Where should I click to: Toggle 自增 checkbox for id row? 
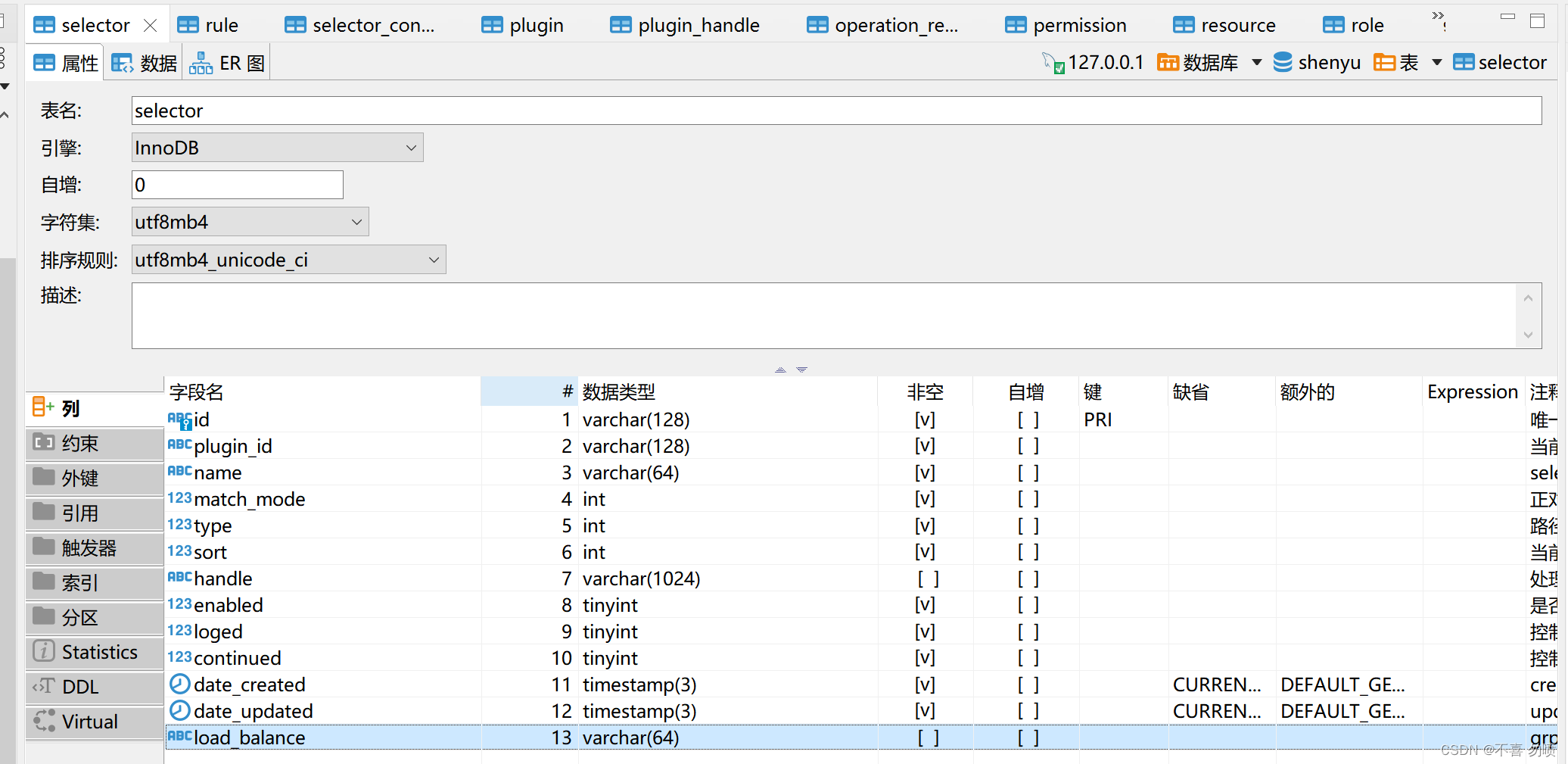coord(1028,419)
